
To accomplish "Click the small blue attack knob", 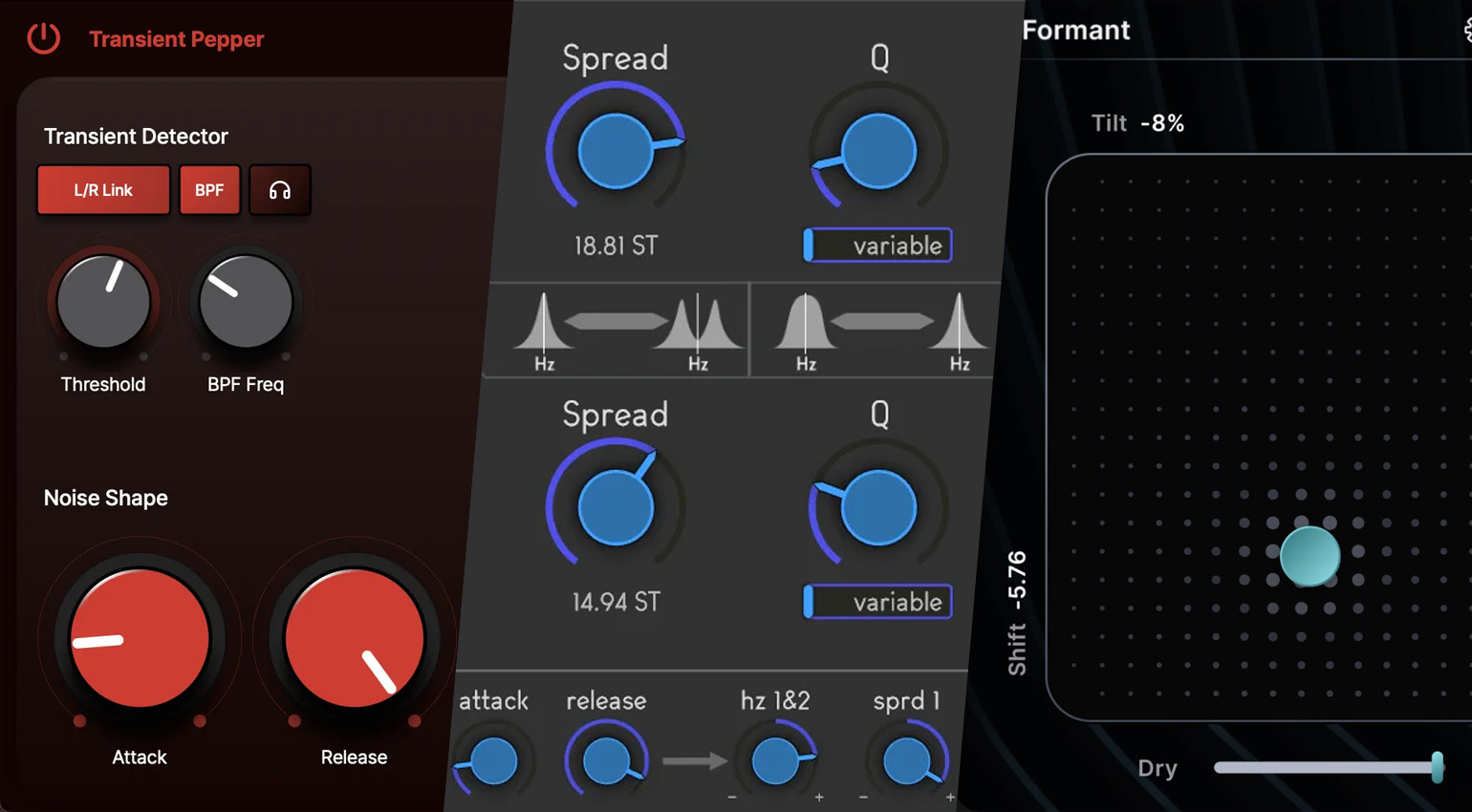I will coord(494,761).
